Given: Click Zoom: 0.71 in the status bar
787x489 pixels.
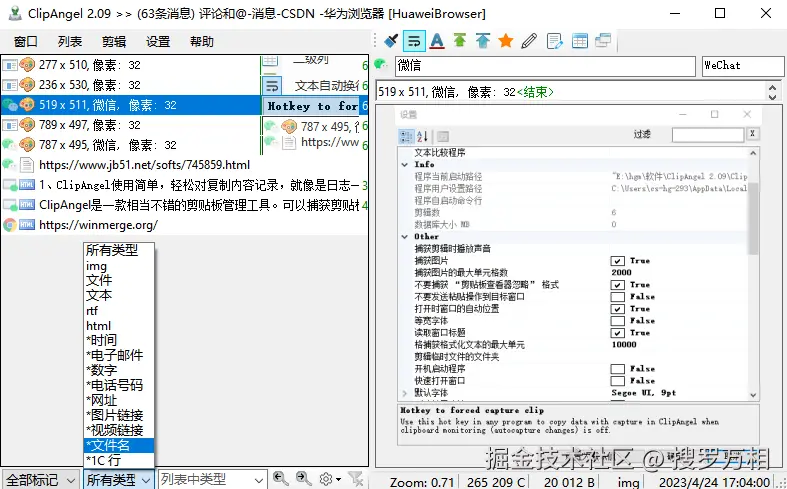Looking at the screenshot, I should point(422,482).
